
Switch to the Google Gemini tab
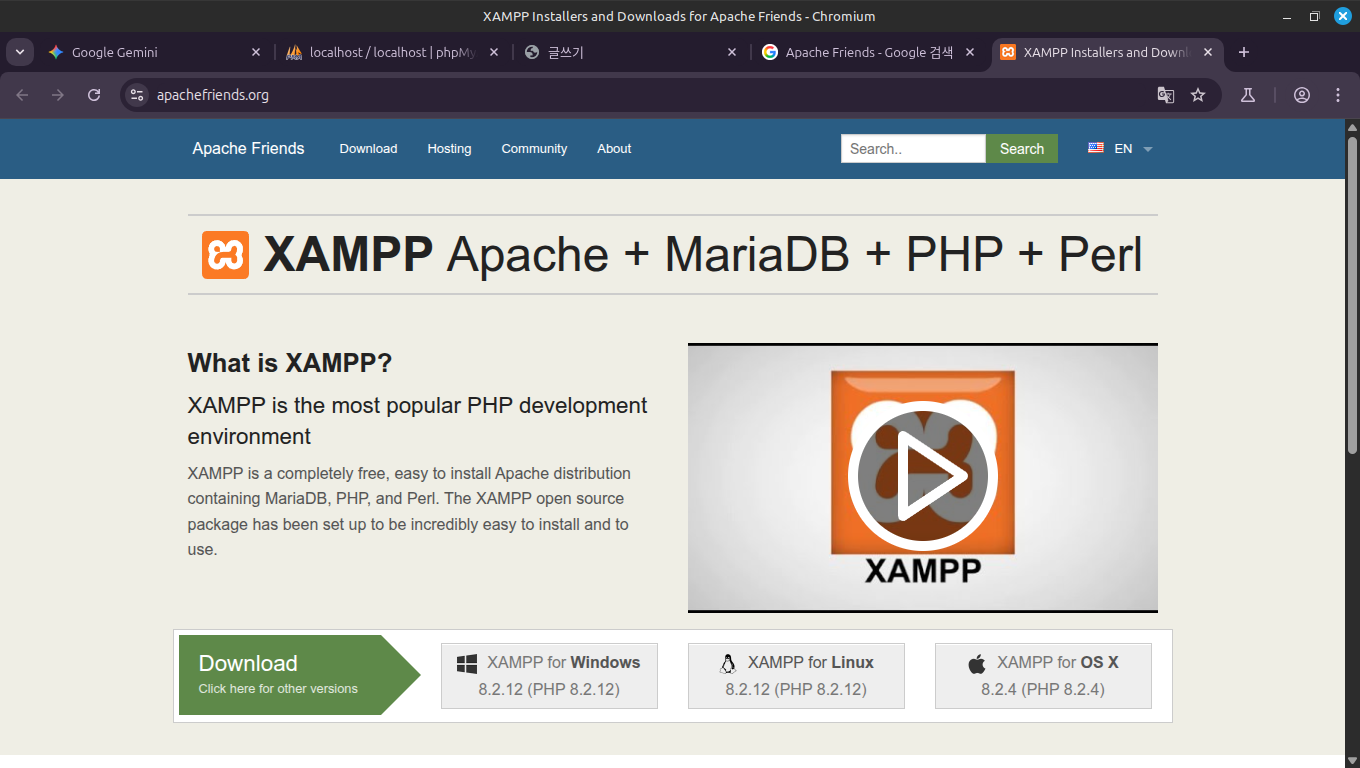tap(155, 52)
